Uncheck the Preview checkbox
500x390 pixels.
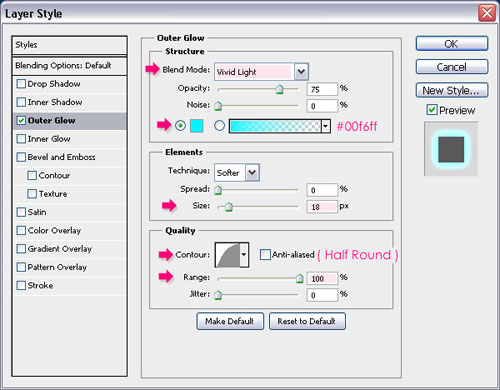(x=432, y=110)
